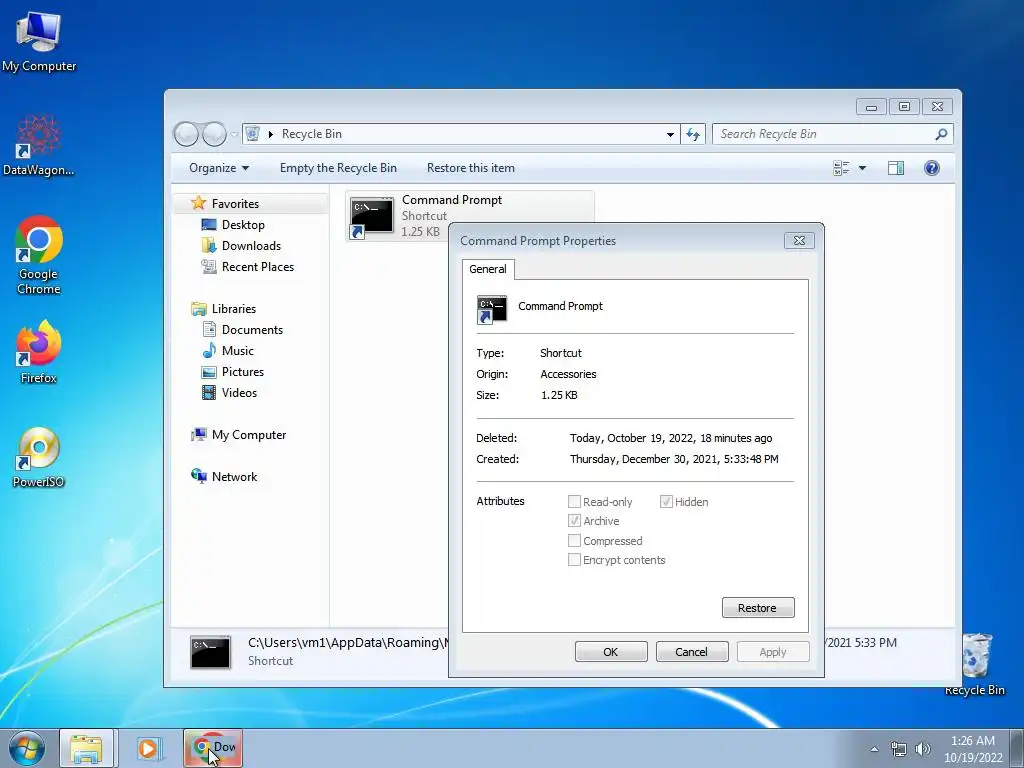Toggle the Read-only attribute checkbox
The width and height of the screenshot is (1024, 768).
pos(575,502)
